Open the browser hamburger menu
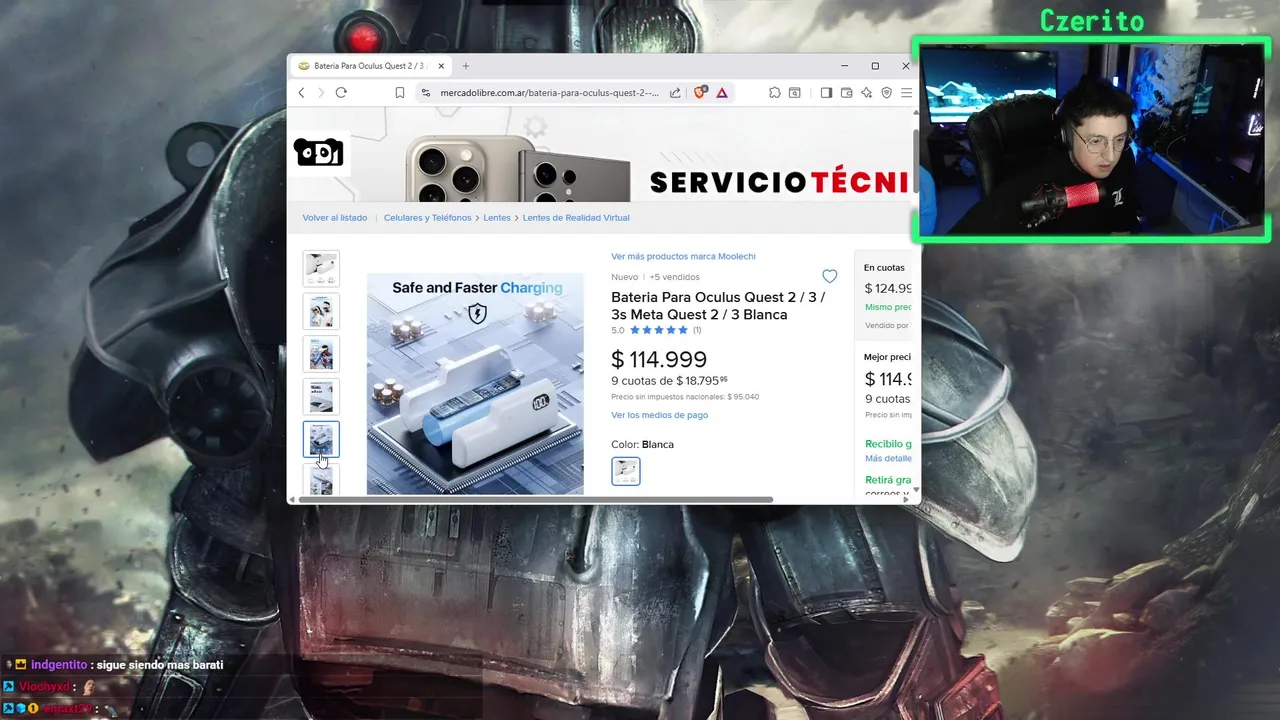1280x720 pixels. click(x=906, y=92)
